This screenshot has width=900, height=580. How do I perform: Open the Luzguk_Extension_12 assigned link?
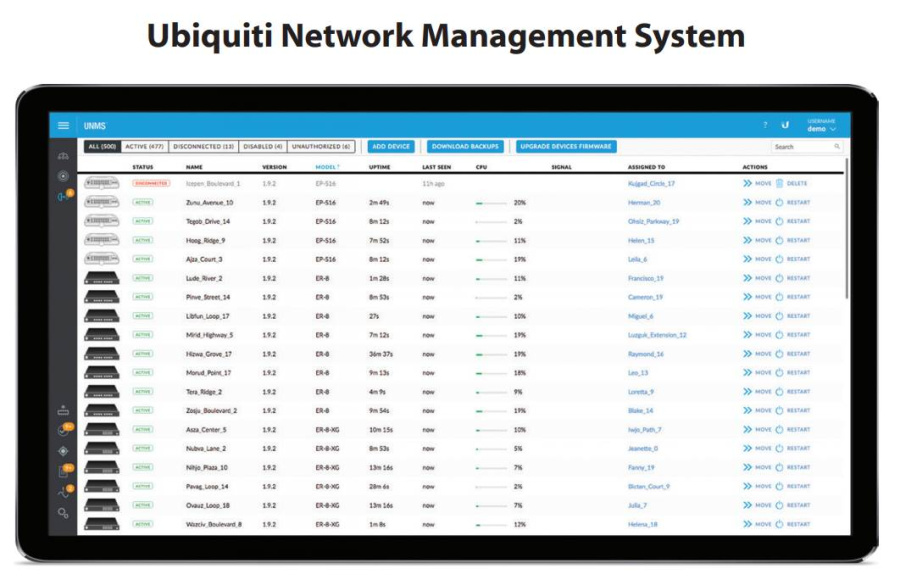pyautogui.click(x=657, y=335)
